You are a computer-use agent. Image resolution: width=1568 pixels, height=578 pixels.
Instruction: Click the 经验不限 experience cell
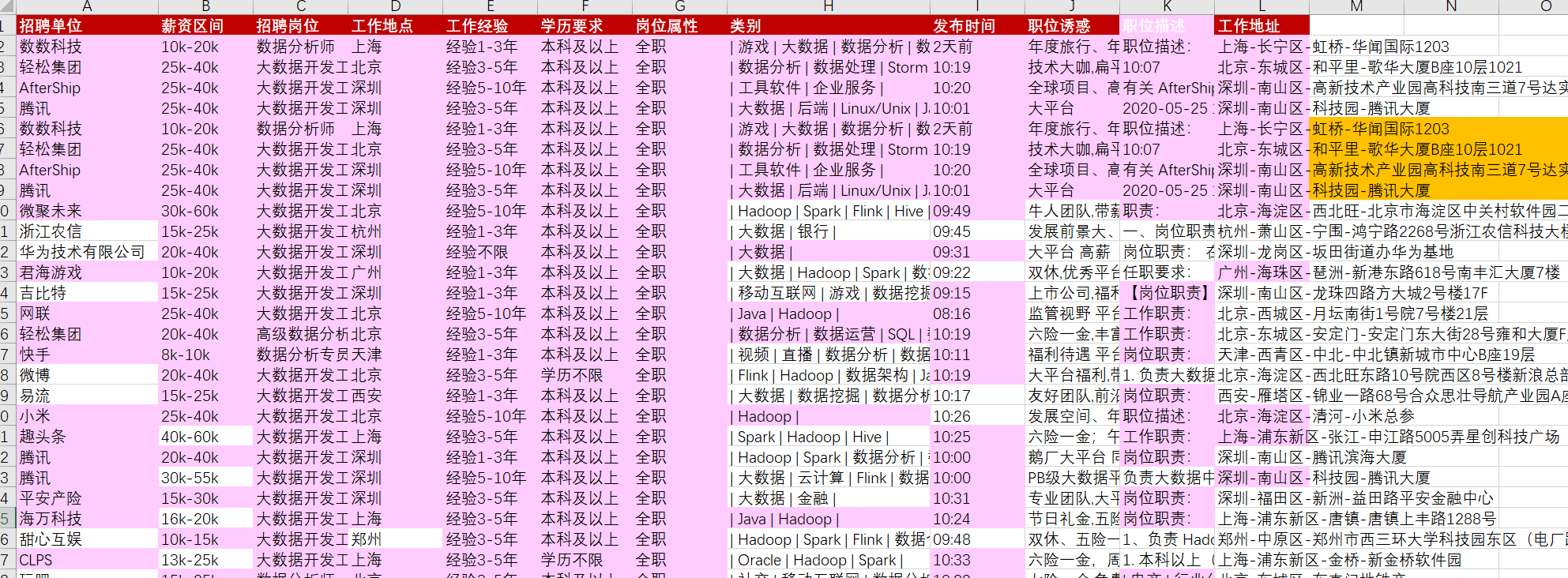click(490, 252)
